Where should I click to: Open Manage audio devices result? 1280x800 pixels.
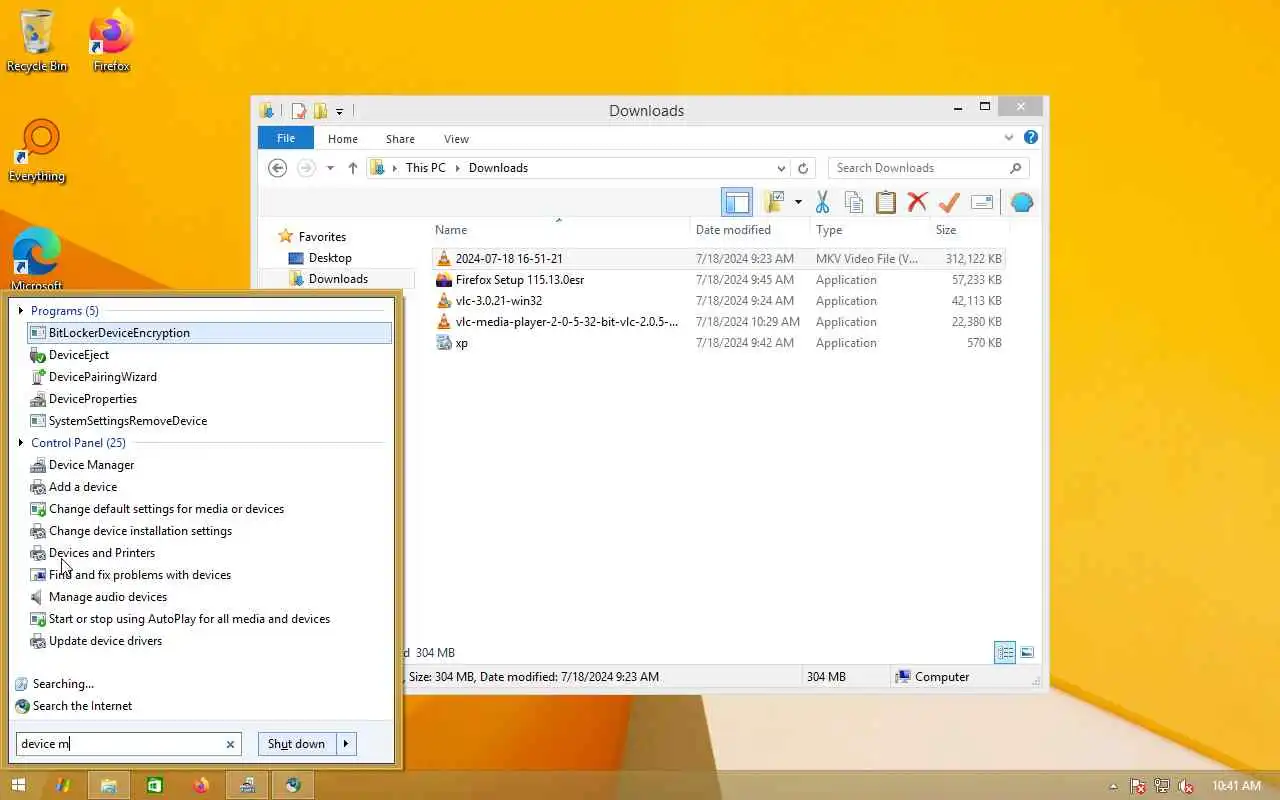pos(108,597)
